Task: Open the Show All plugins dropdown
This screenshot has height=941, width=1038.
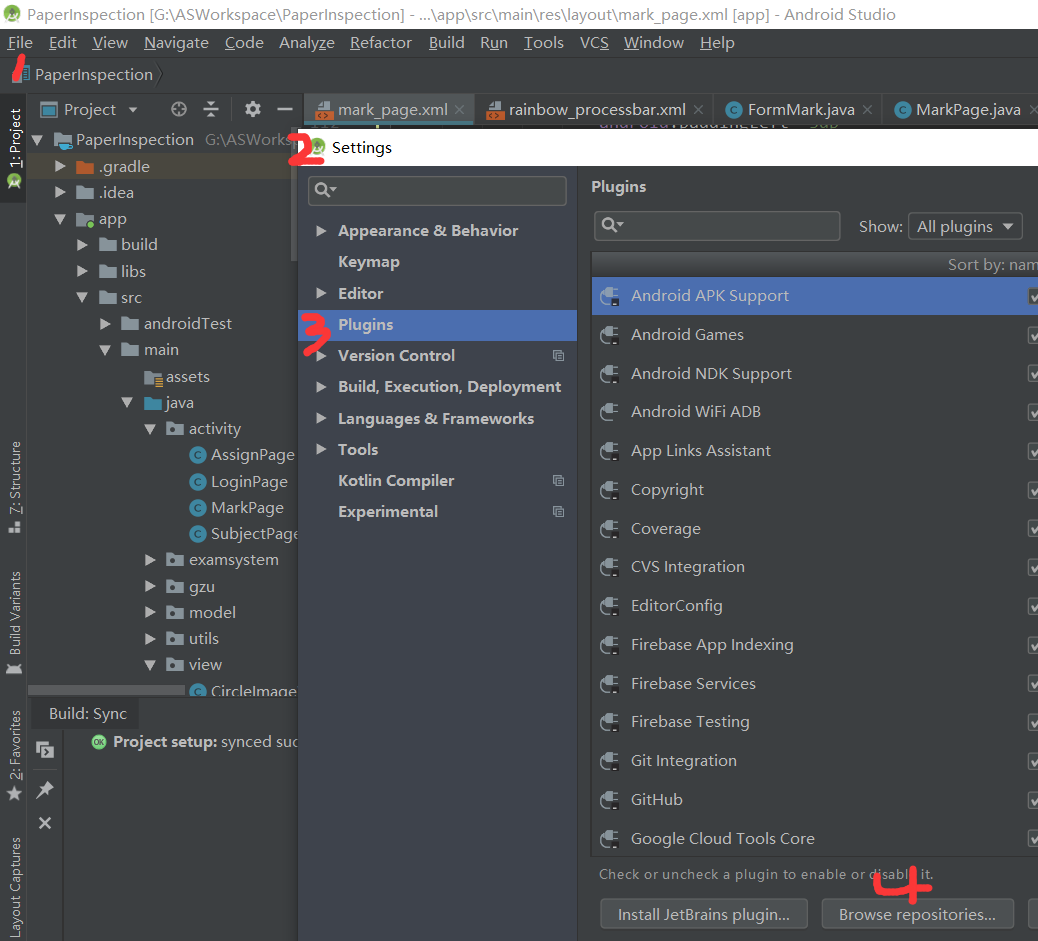Action: 965,226
